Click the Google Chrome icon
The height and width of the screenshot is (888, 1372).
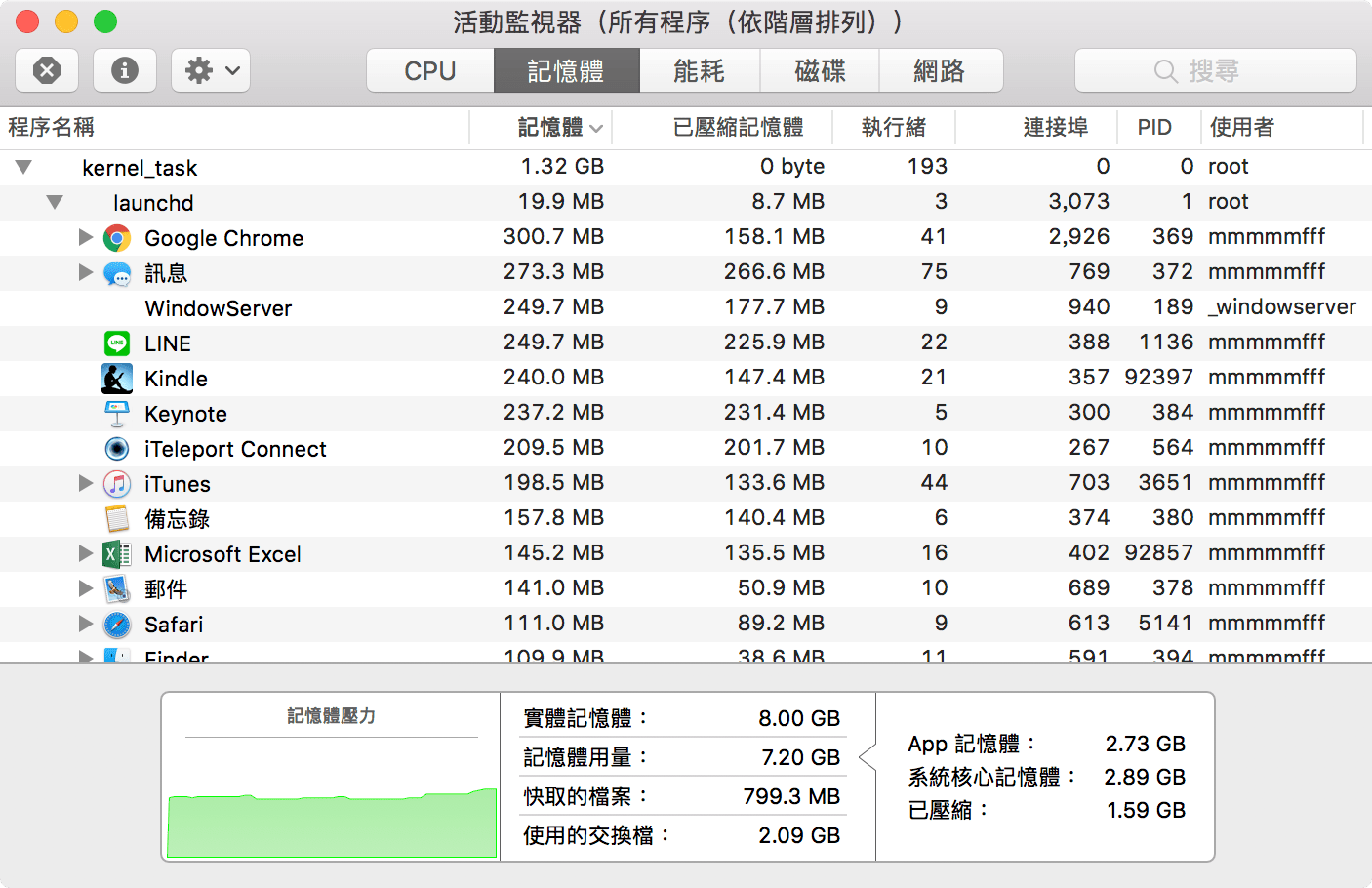117,238
